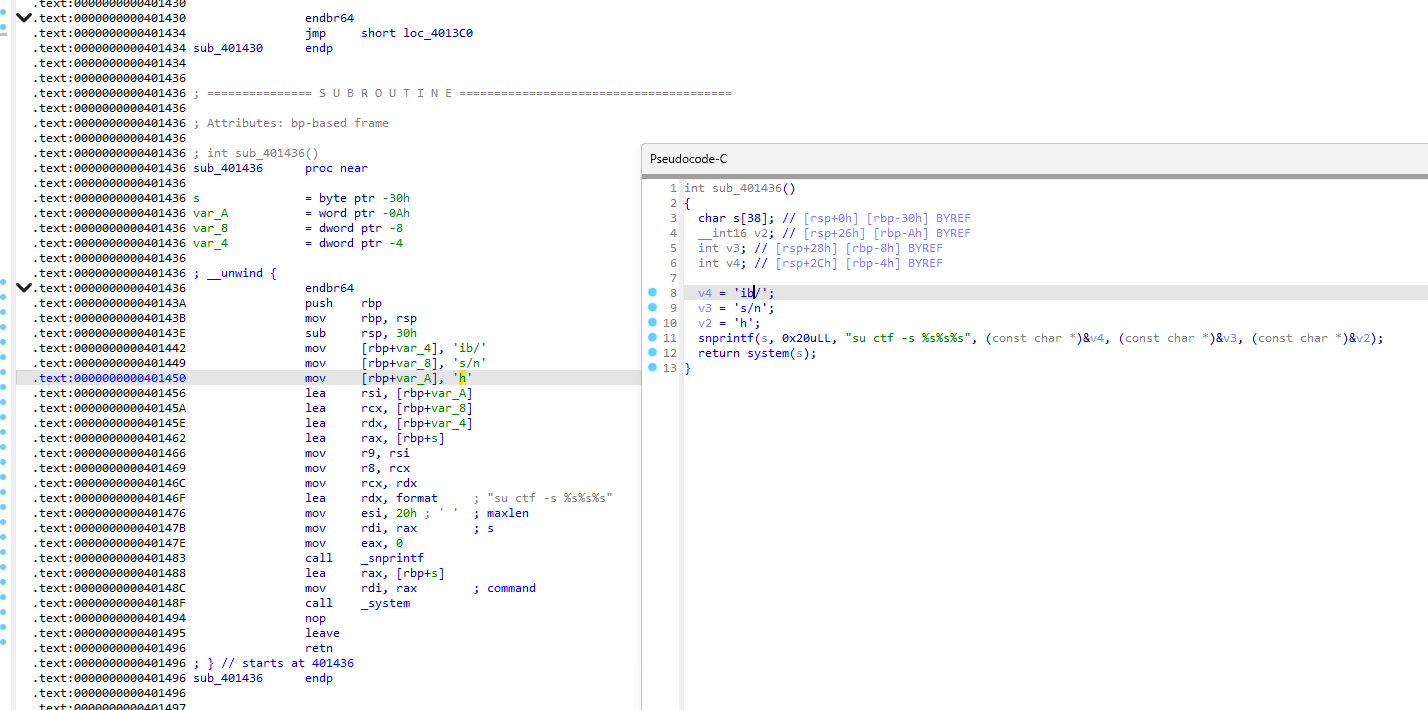Click 's/n' operand in mov [rbp+var_8]

pyautogui.click(x=469, y=363)
